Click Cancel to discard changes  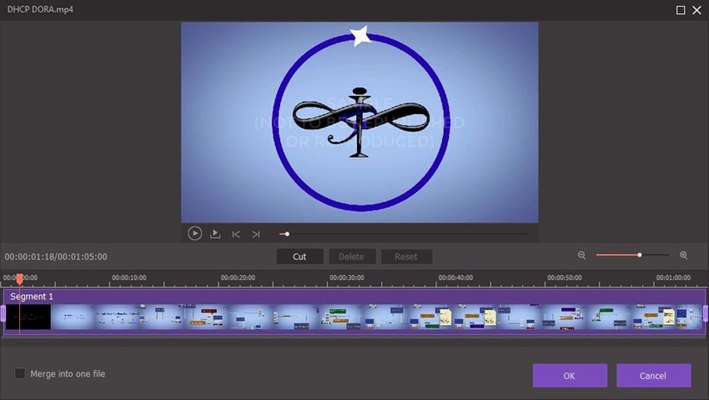[x=653, y=375]
